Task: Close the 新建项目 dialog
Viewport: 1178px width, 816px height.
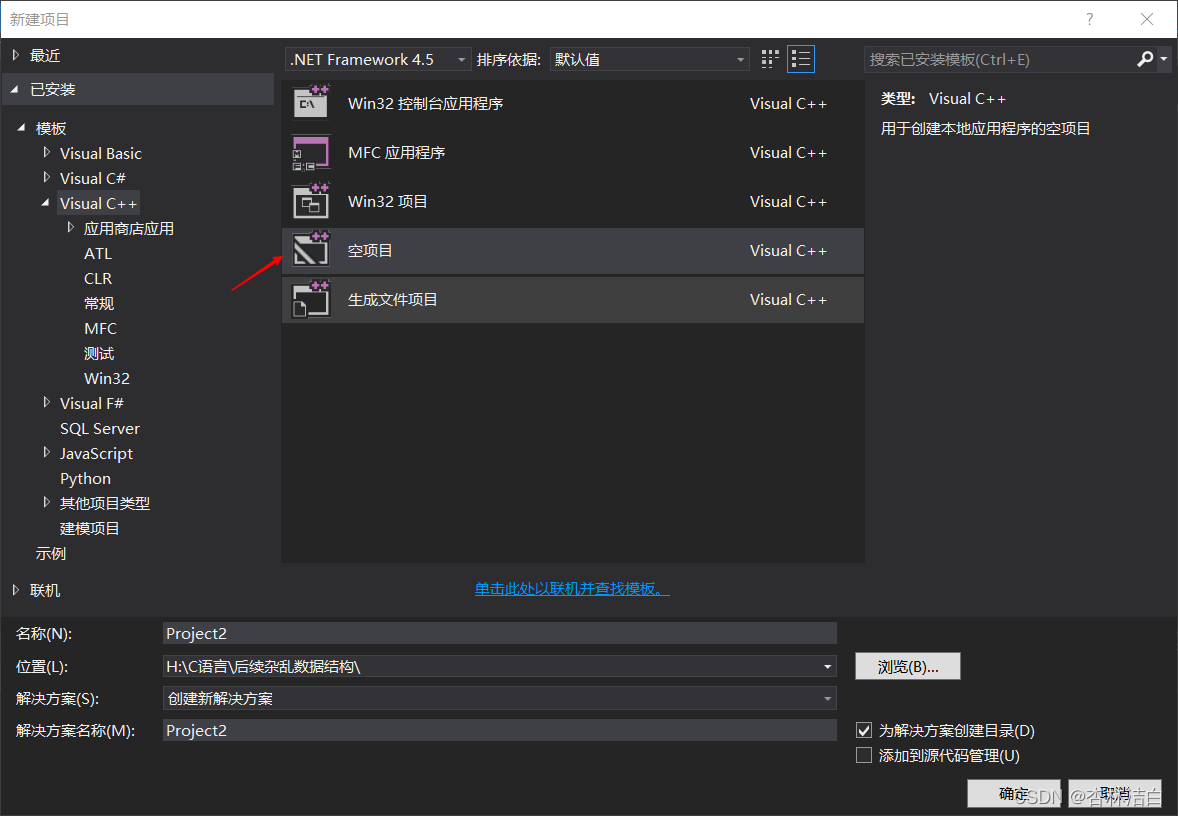Action: (1146, 20)
